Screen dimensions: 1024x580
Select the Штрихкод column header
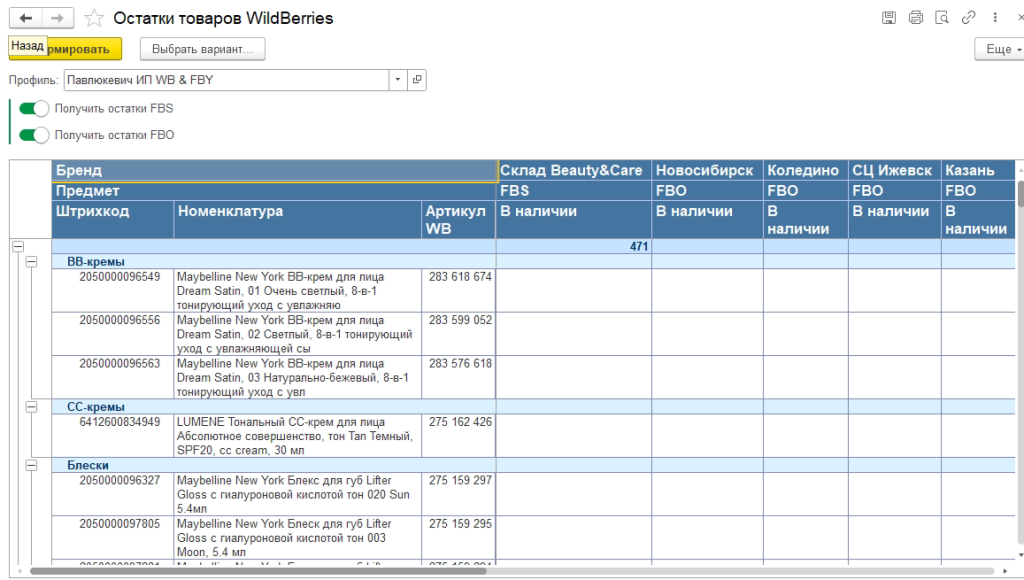113,219
